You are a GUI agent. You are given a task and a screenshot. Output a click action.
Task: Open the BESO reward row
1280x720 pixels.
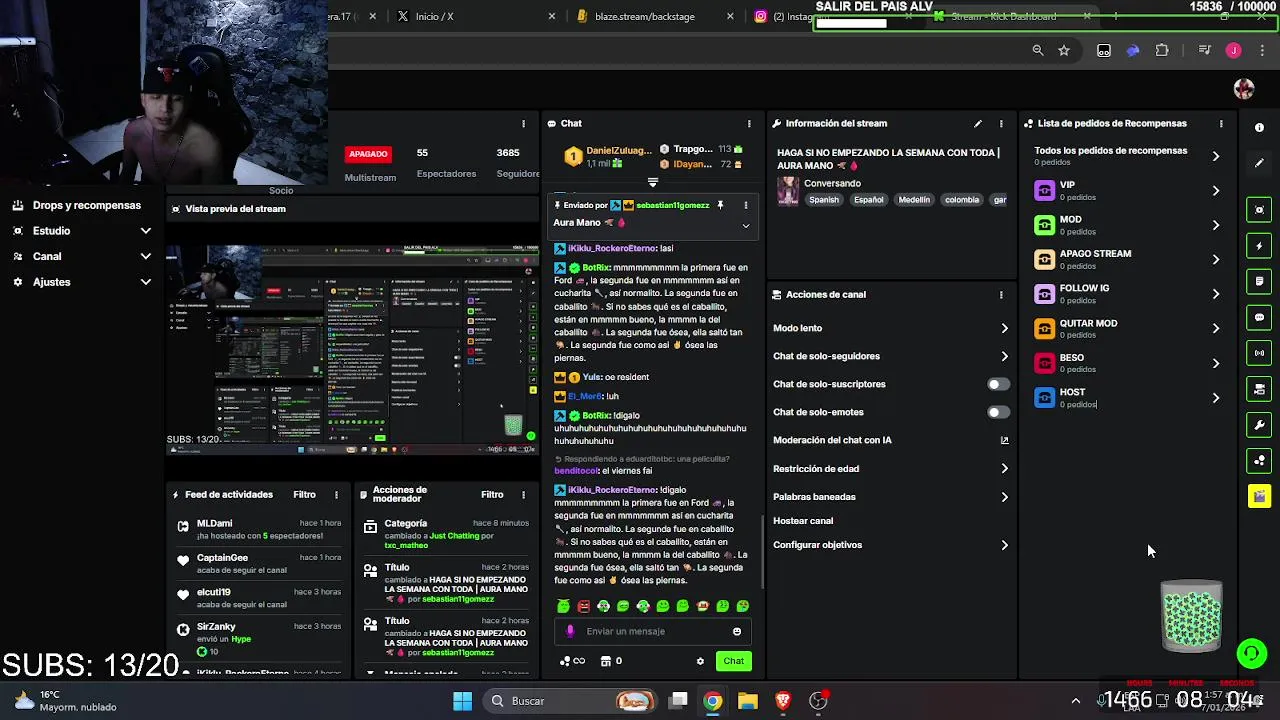pyautogui.click(x=1127, y=363)
